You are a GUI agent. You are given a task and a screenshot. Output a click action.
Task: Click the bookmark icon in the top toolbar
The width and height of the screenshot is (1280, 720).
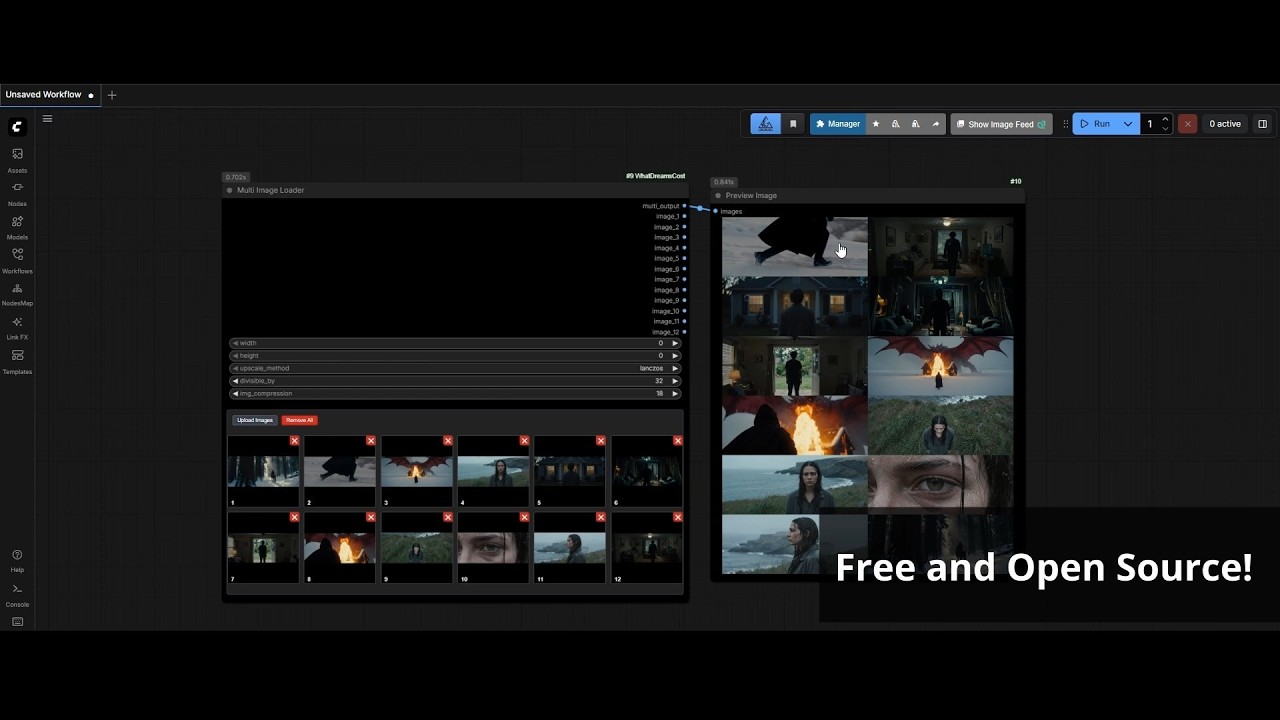coord(793,124)
